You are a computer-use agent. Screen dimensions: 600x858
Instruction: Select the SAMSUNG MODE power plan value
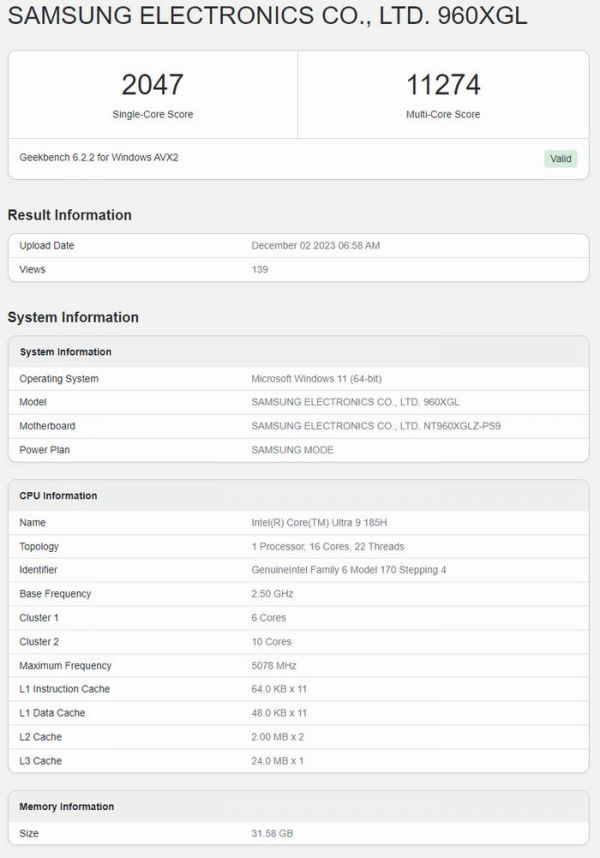(292, 450)
